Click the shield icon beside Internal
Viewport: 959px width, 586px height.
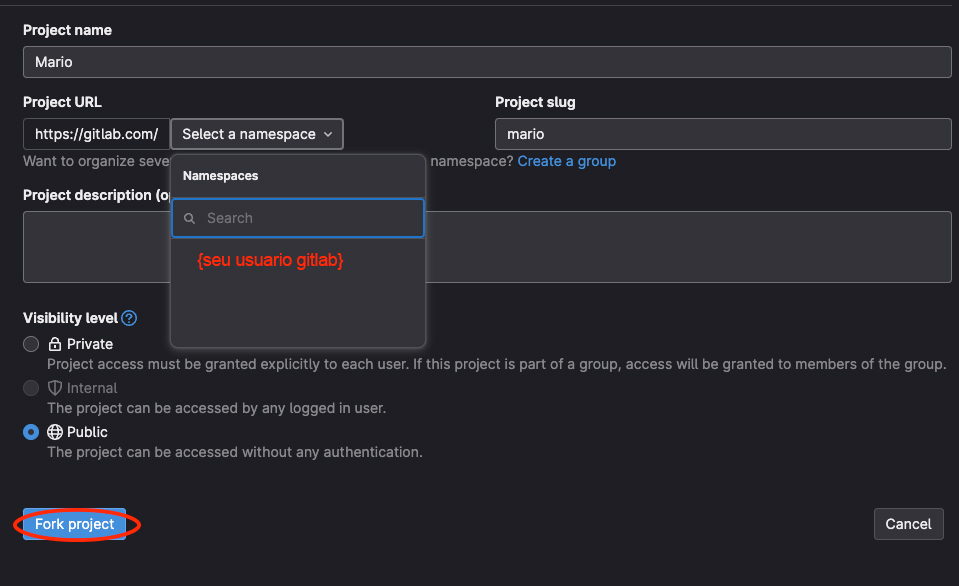tap(55, 388)
